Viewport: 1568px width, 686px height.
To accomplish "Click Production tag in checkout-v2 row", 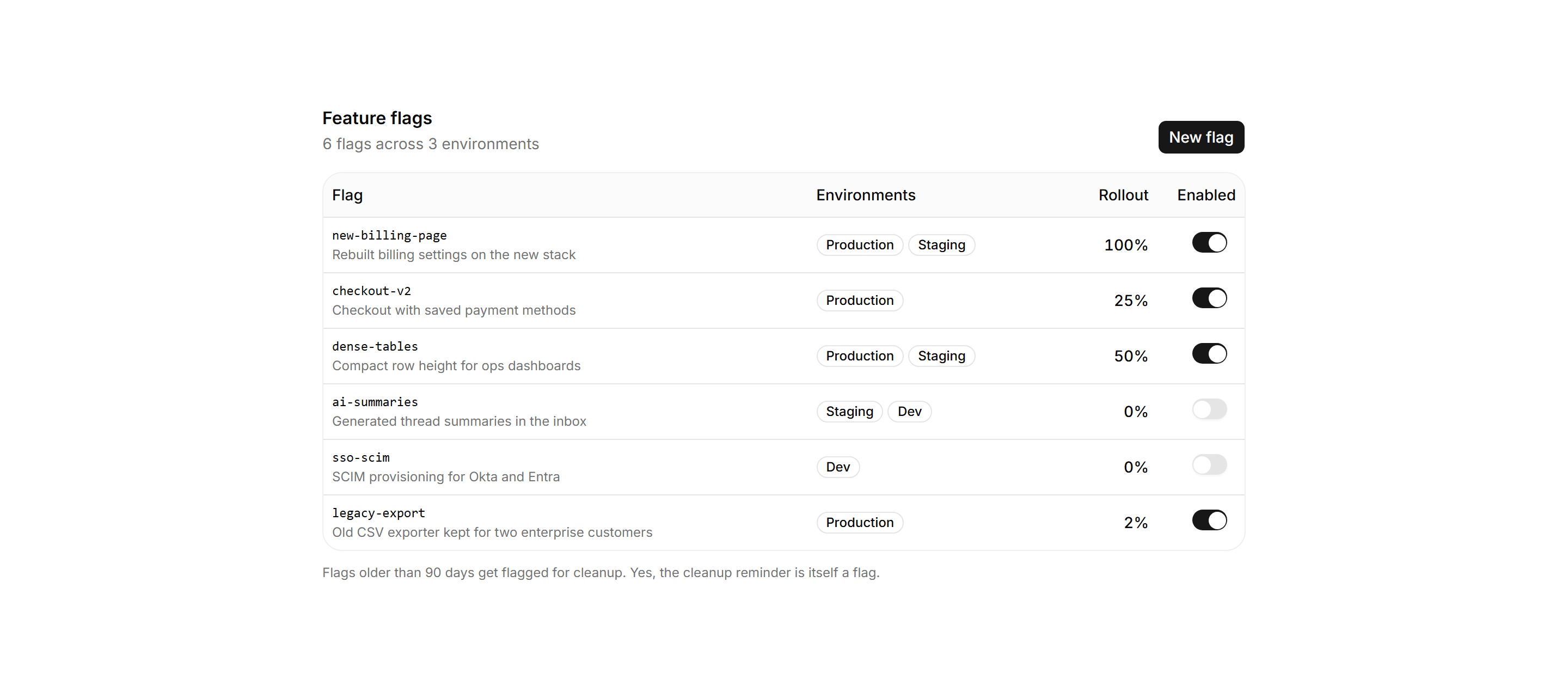I will (x=860, y=300).
